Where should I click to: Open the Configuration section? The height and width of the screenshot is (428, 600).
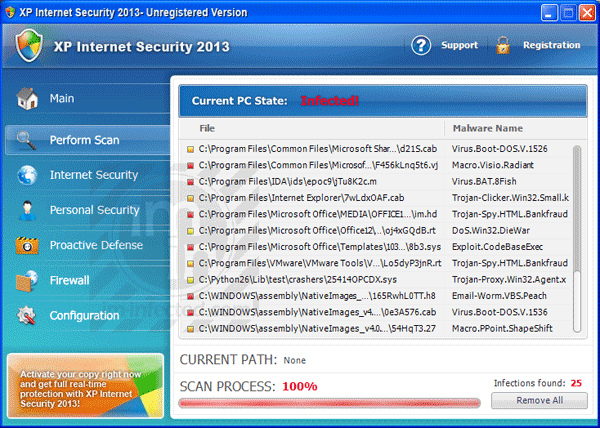(x=87, y=316)
